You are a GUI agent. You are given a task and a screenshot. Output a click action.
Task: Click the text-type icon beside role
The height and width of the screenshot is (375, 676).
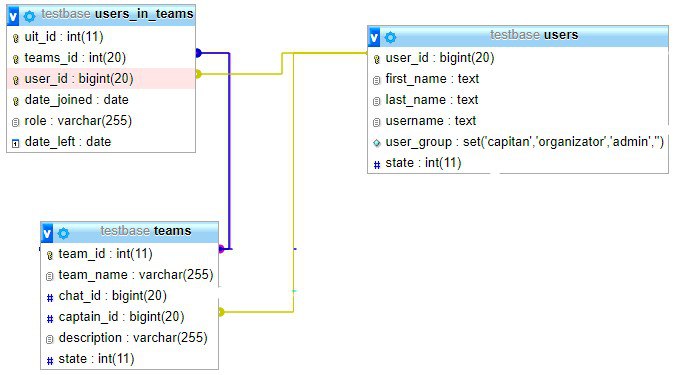16,122
